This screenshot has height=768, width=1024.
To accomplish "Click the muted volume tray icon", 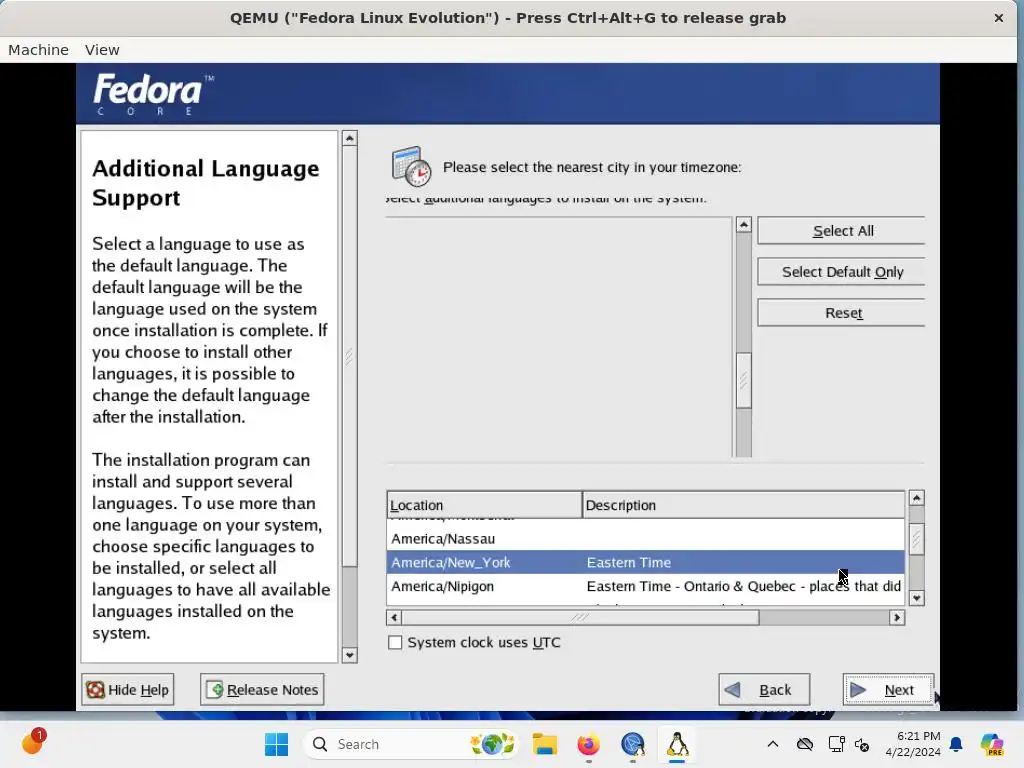I will (862, 744).
